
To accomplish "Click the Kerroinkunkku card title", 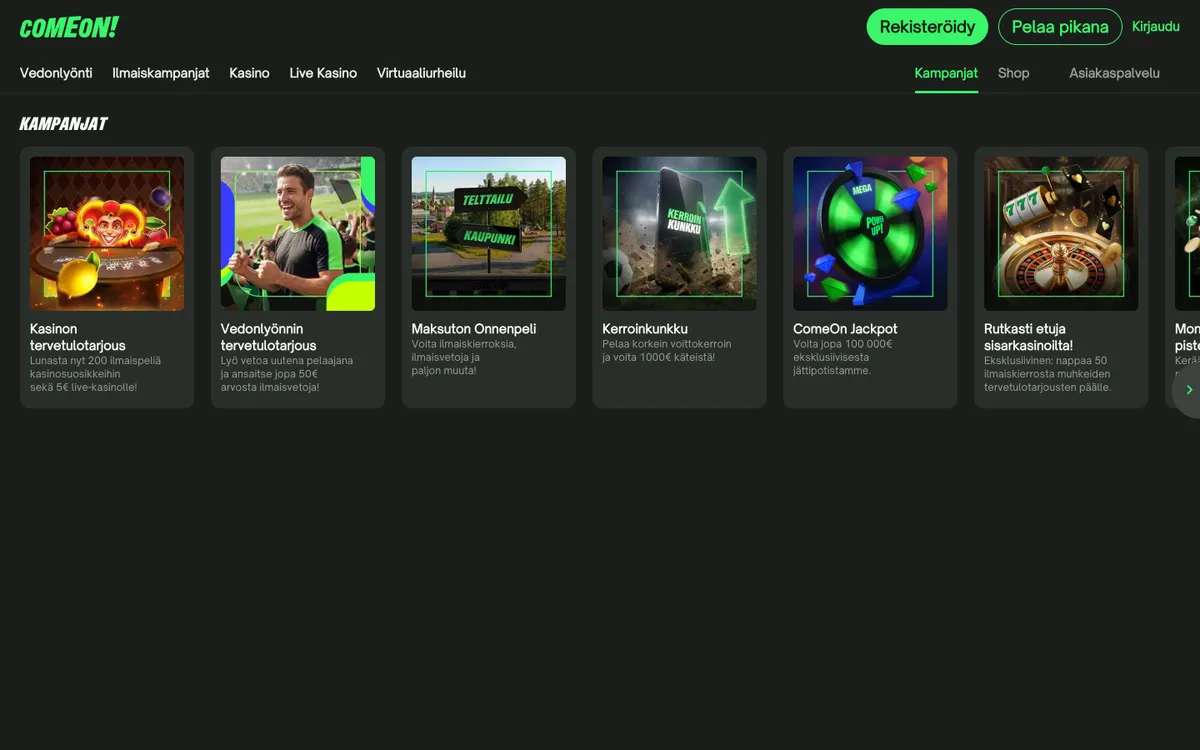I will 645,329.
